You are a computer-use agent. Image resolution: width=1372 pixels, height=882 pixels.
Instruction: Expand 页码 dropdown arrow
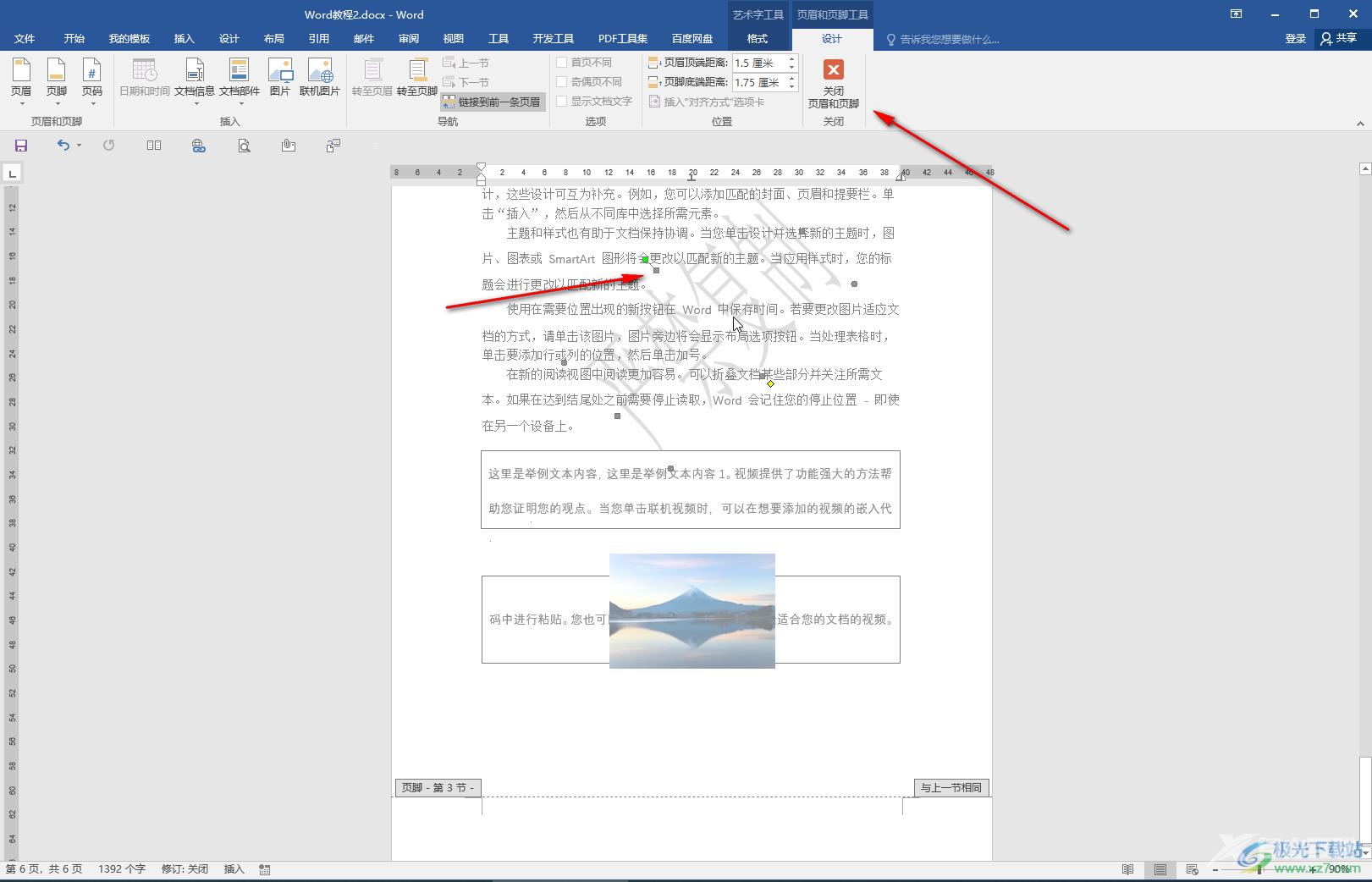point(92,103)
